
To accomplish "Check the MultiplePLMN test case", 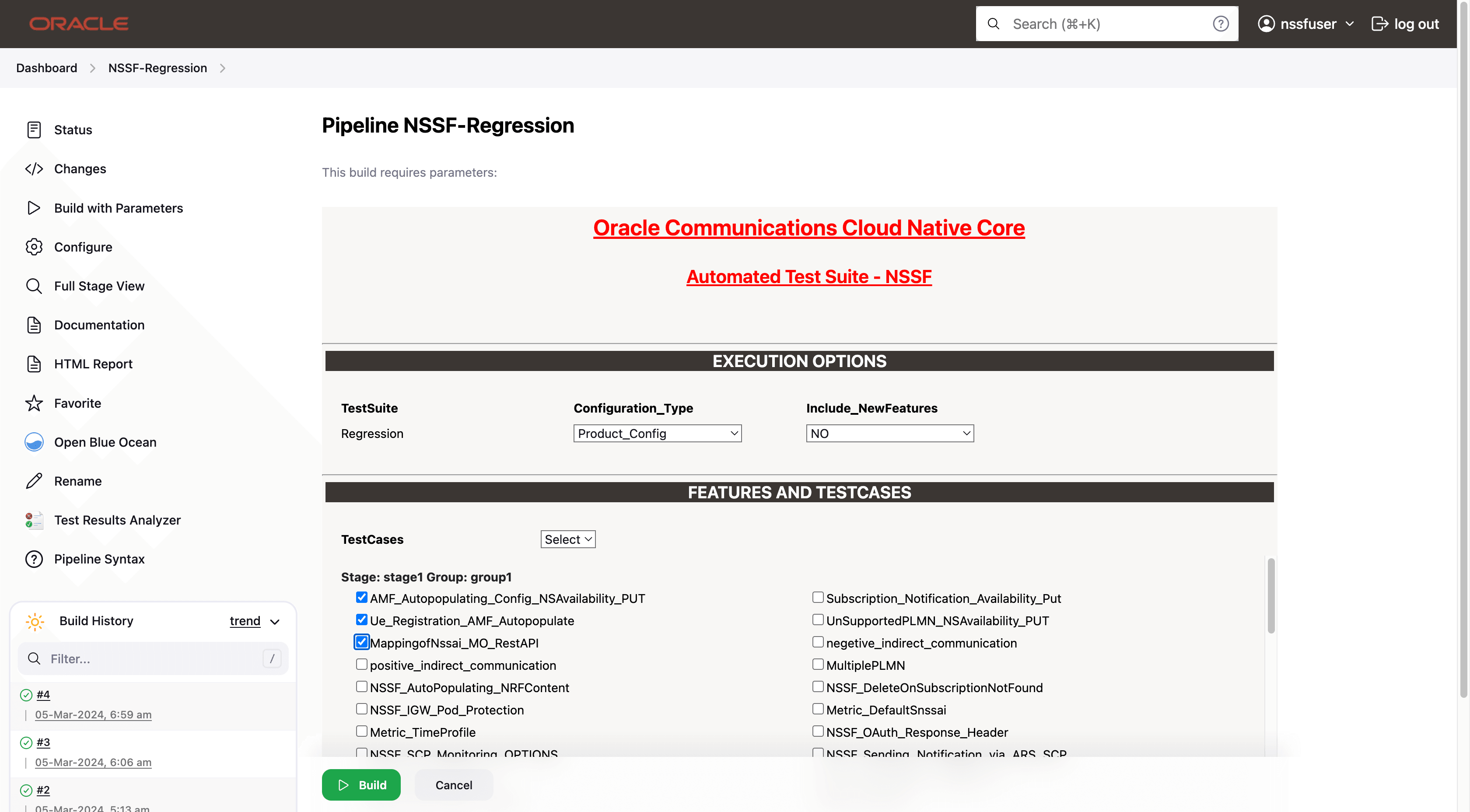I will 818,664.
